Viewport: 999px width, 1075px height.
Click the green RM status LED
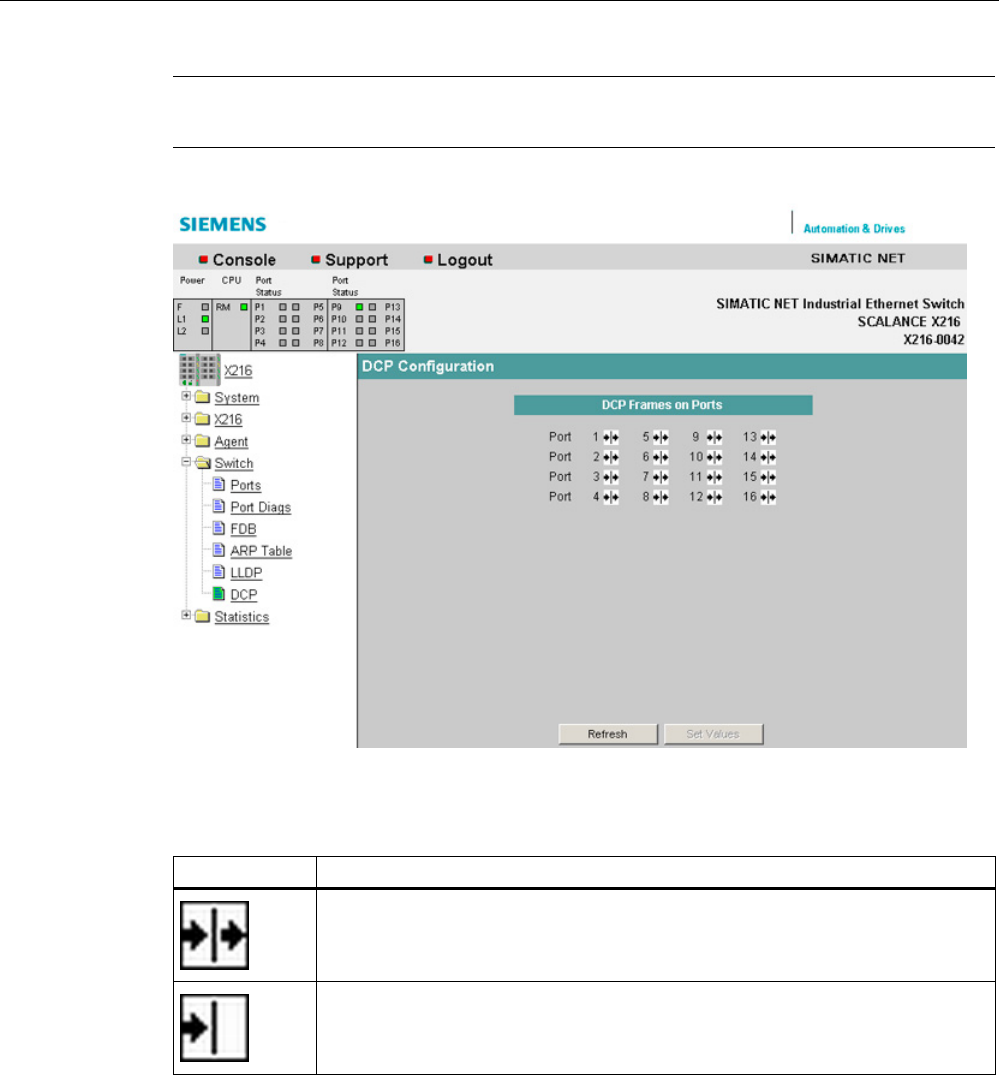point(243,307)
